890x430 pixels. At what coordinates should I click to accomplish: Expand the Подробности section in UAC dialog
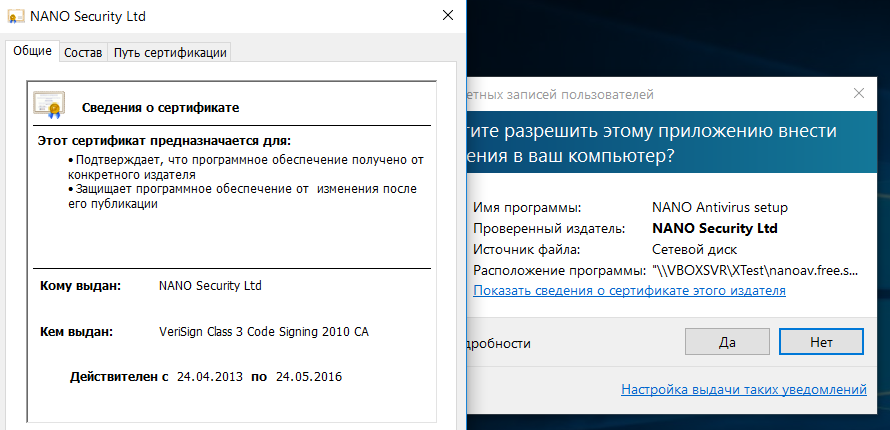click(x=498, y=343)
